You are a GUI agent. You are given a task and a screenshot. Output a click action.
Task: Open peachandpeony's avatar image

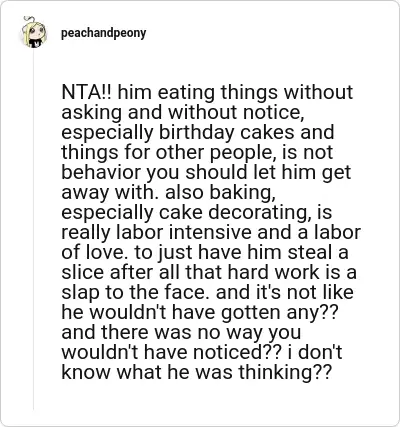[x=34, y=33]
